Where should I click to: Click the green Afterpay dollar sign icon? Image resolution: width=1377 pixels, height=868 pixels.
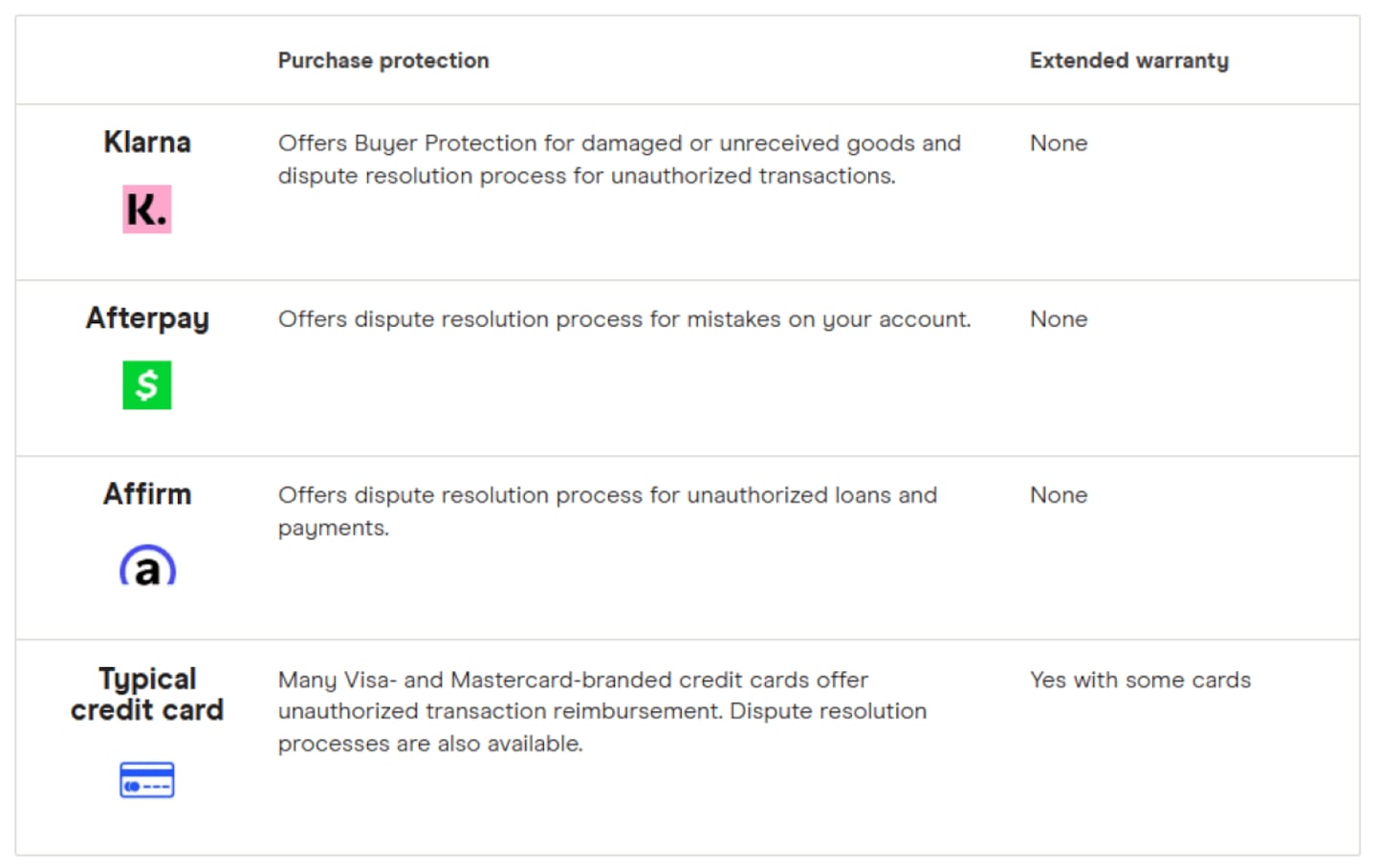tap(146, 385)
